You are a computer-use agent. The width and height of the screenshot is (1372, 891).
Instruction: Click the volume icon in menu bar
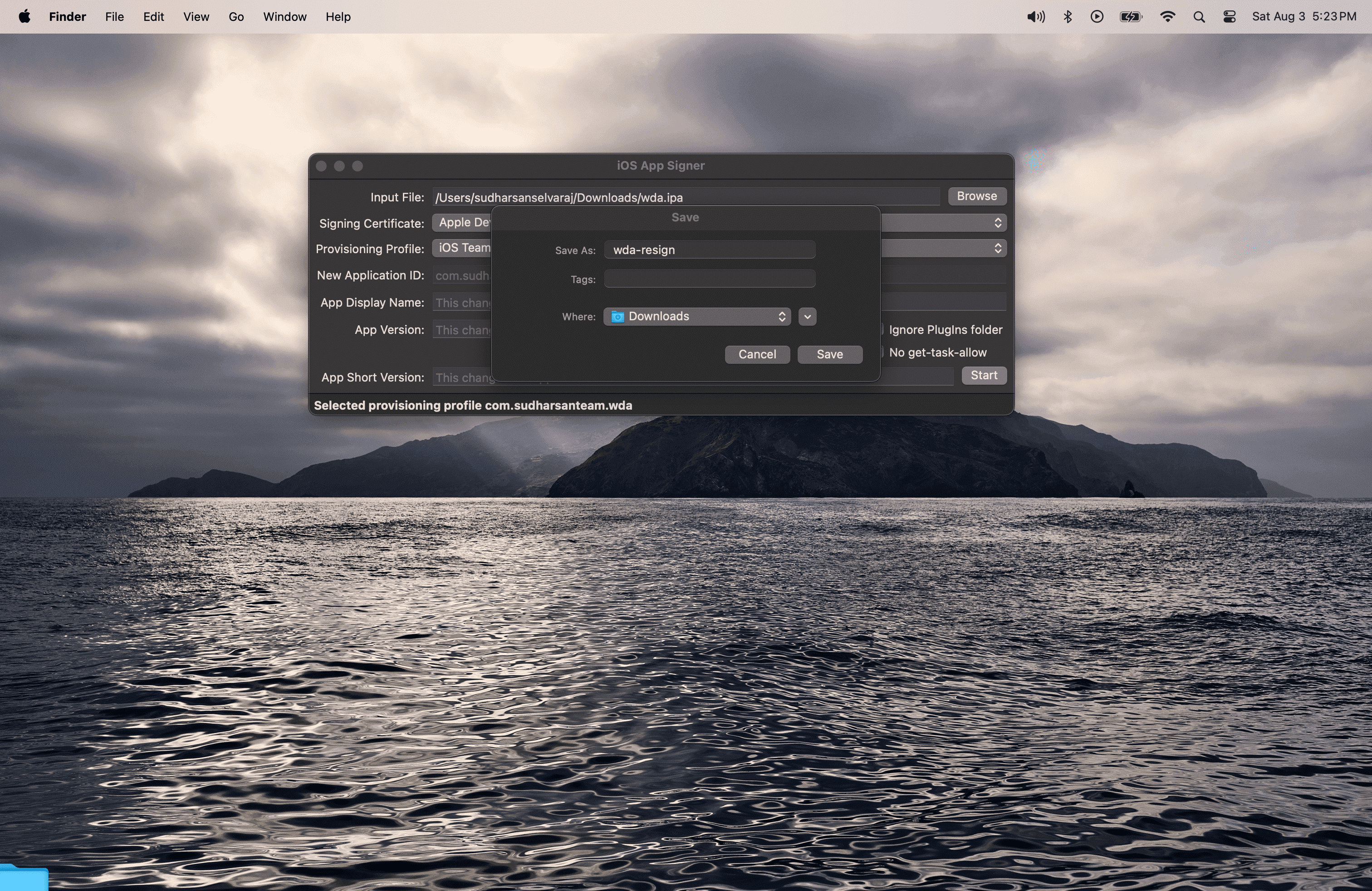pyautogui.click(x=1035, y=17)
